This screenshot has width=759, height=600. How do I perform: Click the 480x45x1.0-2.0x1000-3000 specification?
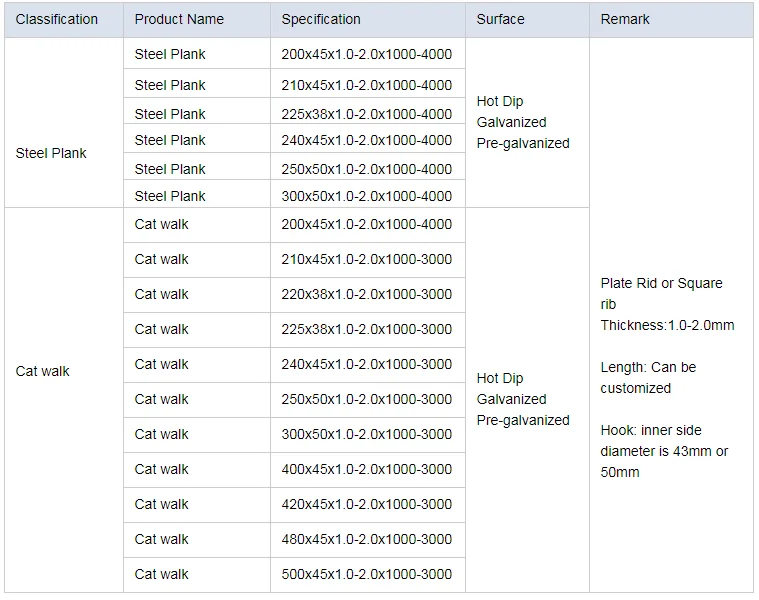click(366, 539)
